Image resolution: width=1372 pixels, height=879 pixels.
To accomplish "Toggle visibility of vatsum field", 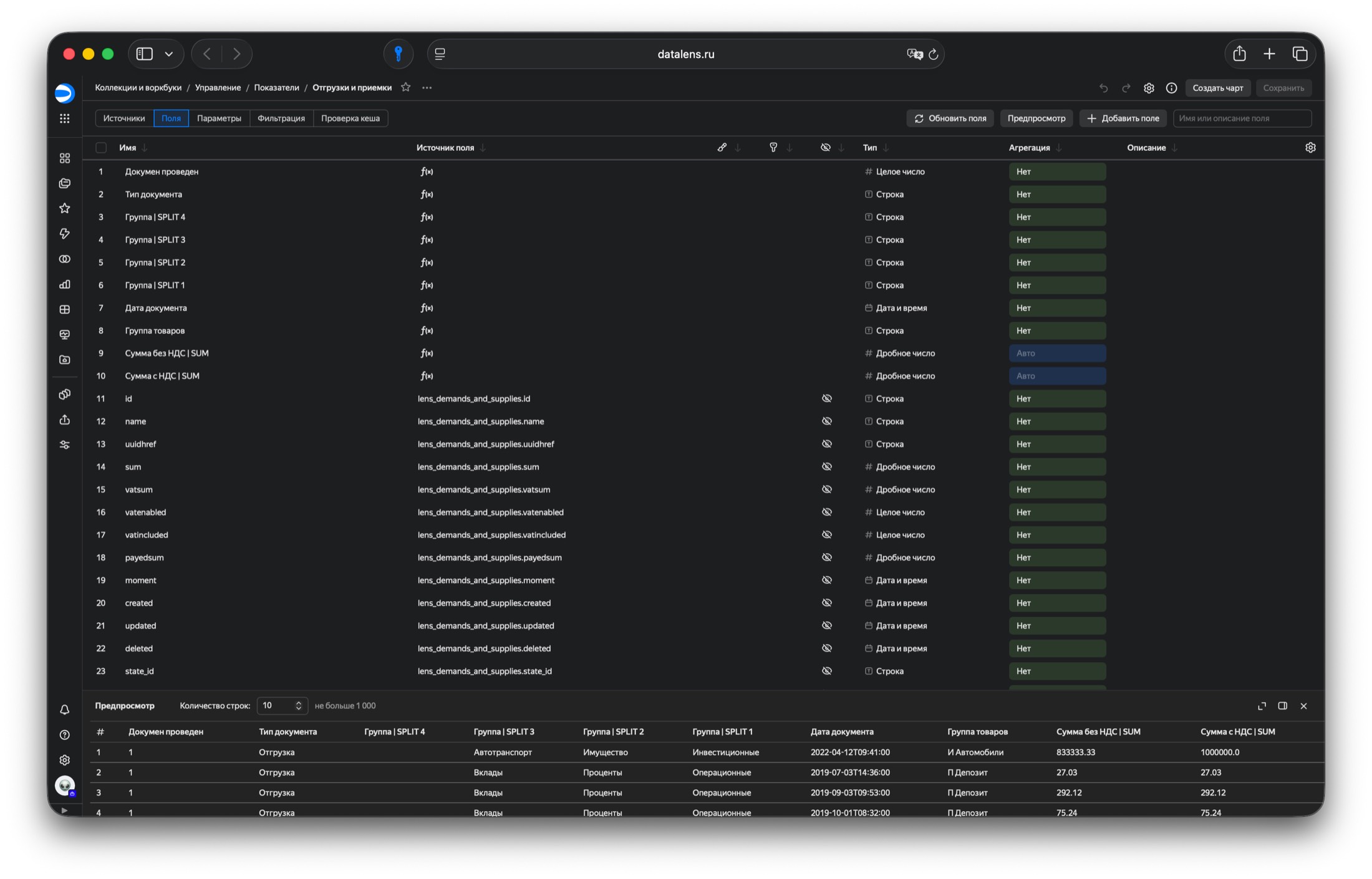I will [827, 489].
